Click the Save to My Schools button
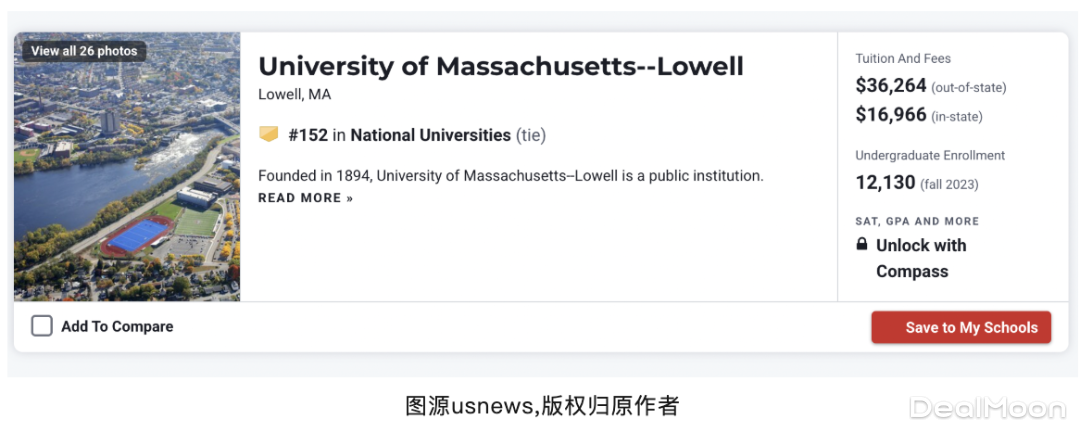This screenshot has height=432, width=1080. [x=961, y=327]
